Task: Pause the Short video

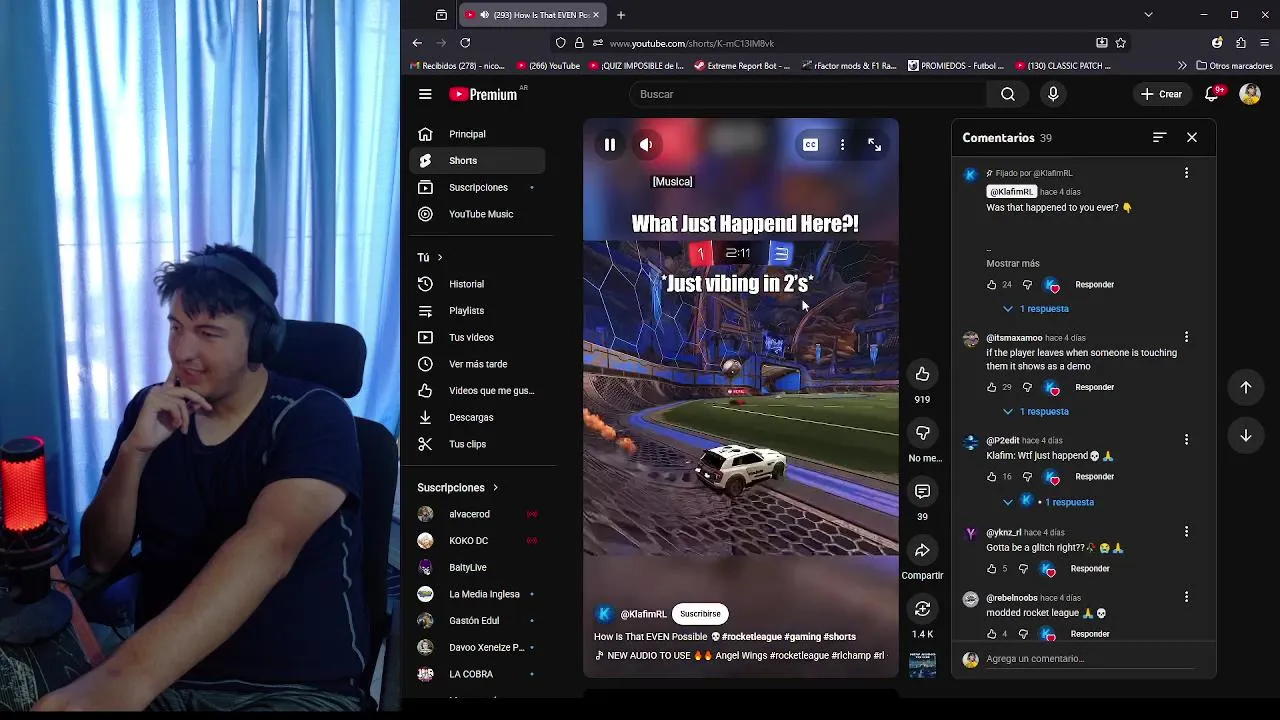Action: [x=610, y=145]
